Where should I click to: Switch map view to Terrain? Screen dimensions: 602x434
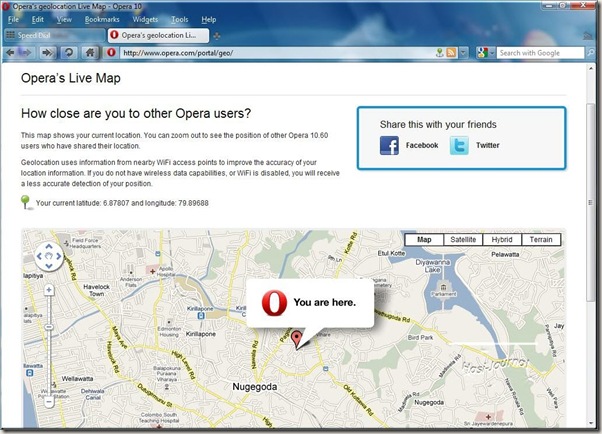coord(541,240)
